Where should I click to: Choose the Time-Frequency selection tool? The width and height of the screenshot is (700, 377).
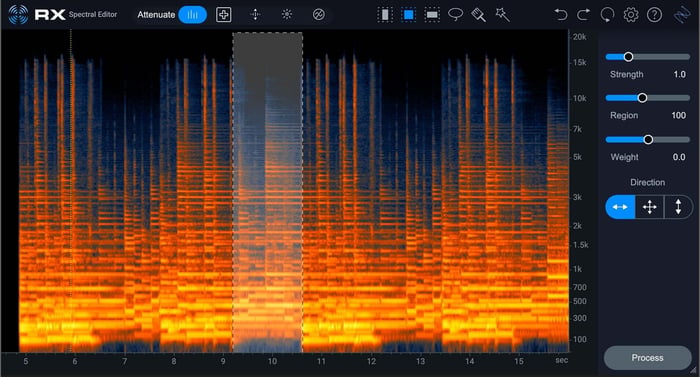[x=408, y=15]
